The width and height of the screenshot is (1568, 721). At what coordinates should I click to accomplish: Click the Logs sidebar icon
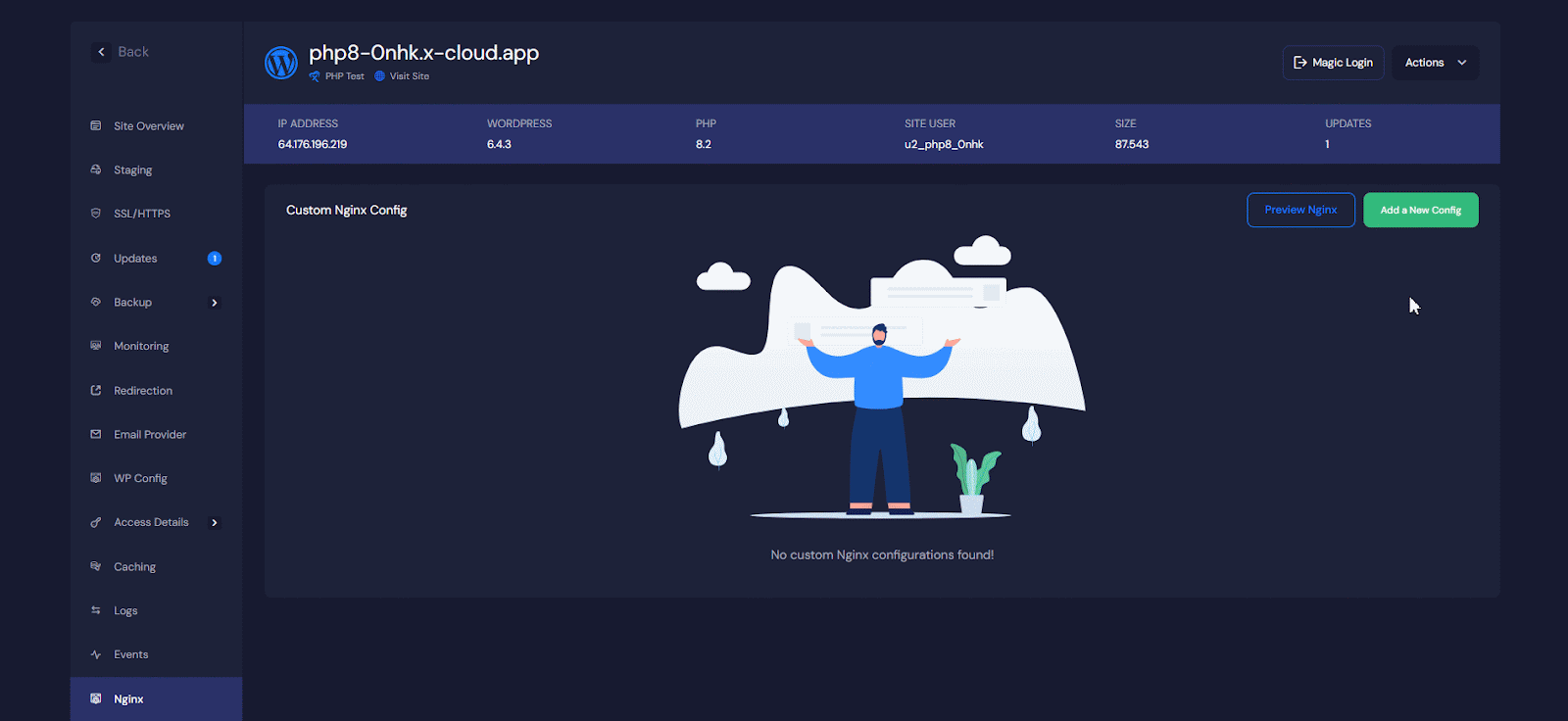click(x=96, y=610)
